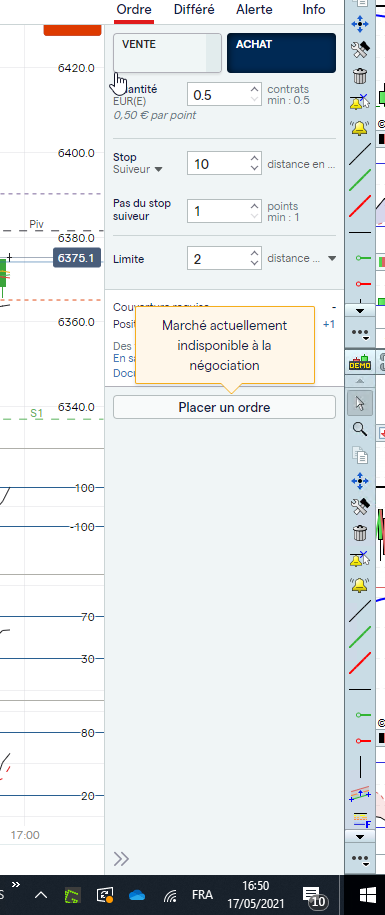The image size is (385, 915).
Task: Select the parallel channel drawing tool
Action: click(x=360, y=794)
